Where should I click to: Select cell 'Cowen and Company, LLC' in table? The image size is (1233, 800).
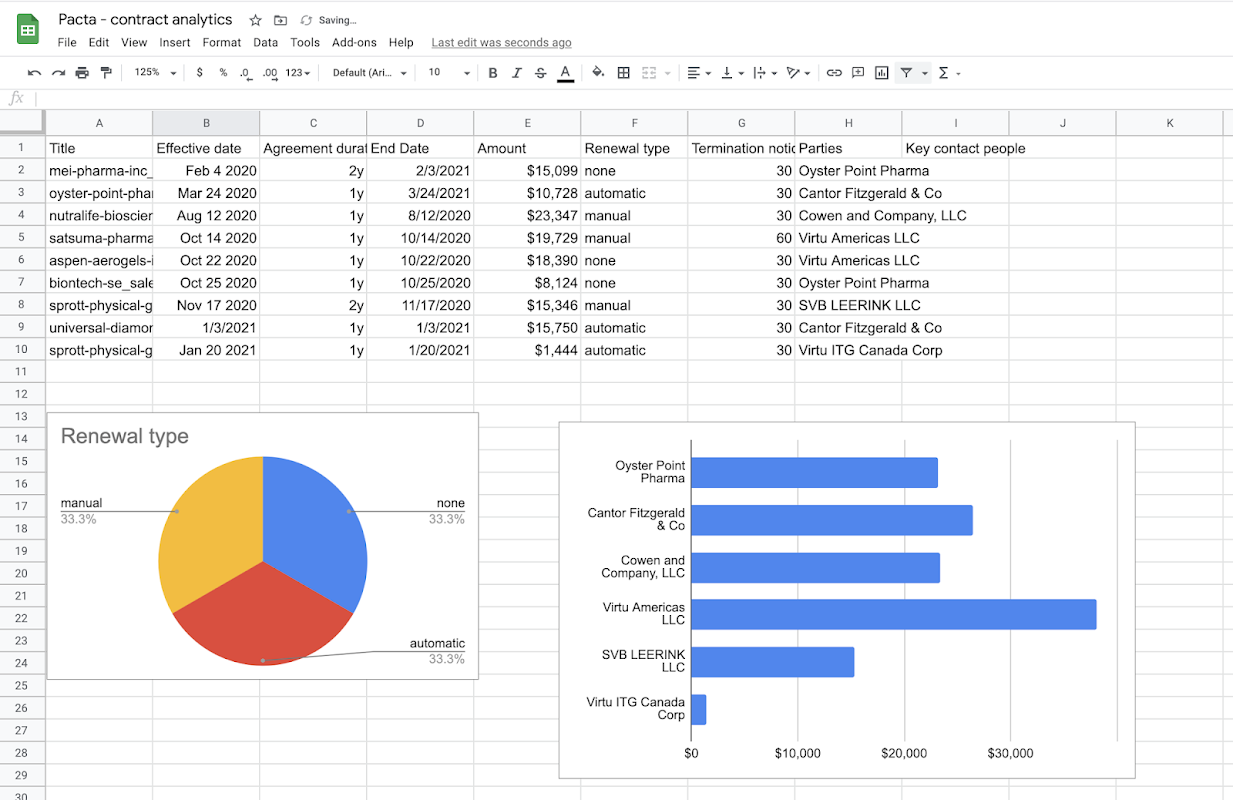[x=848, y=215]
